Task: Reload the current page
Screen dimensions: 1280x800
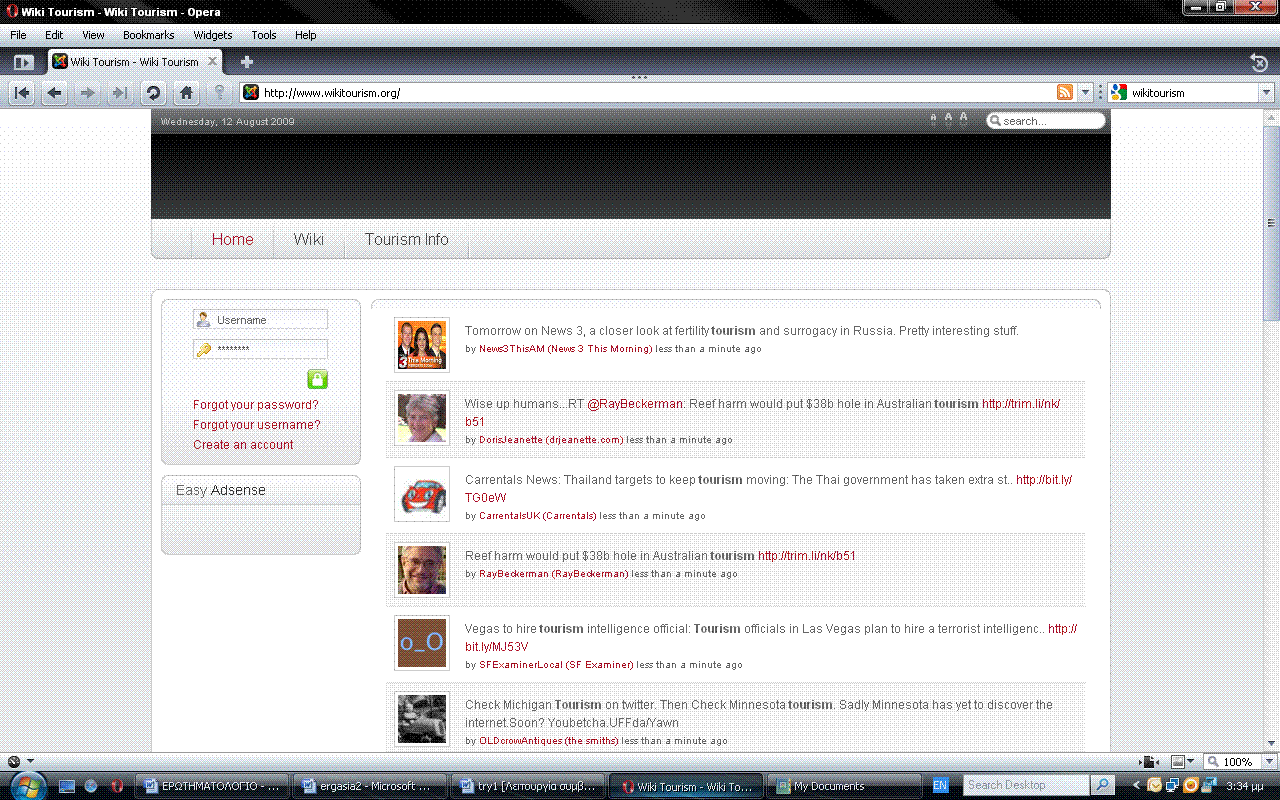Action: coord(153,93)
